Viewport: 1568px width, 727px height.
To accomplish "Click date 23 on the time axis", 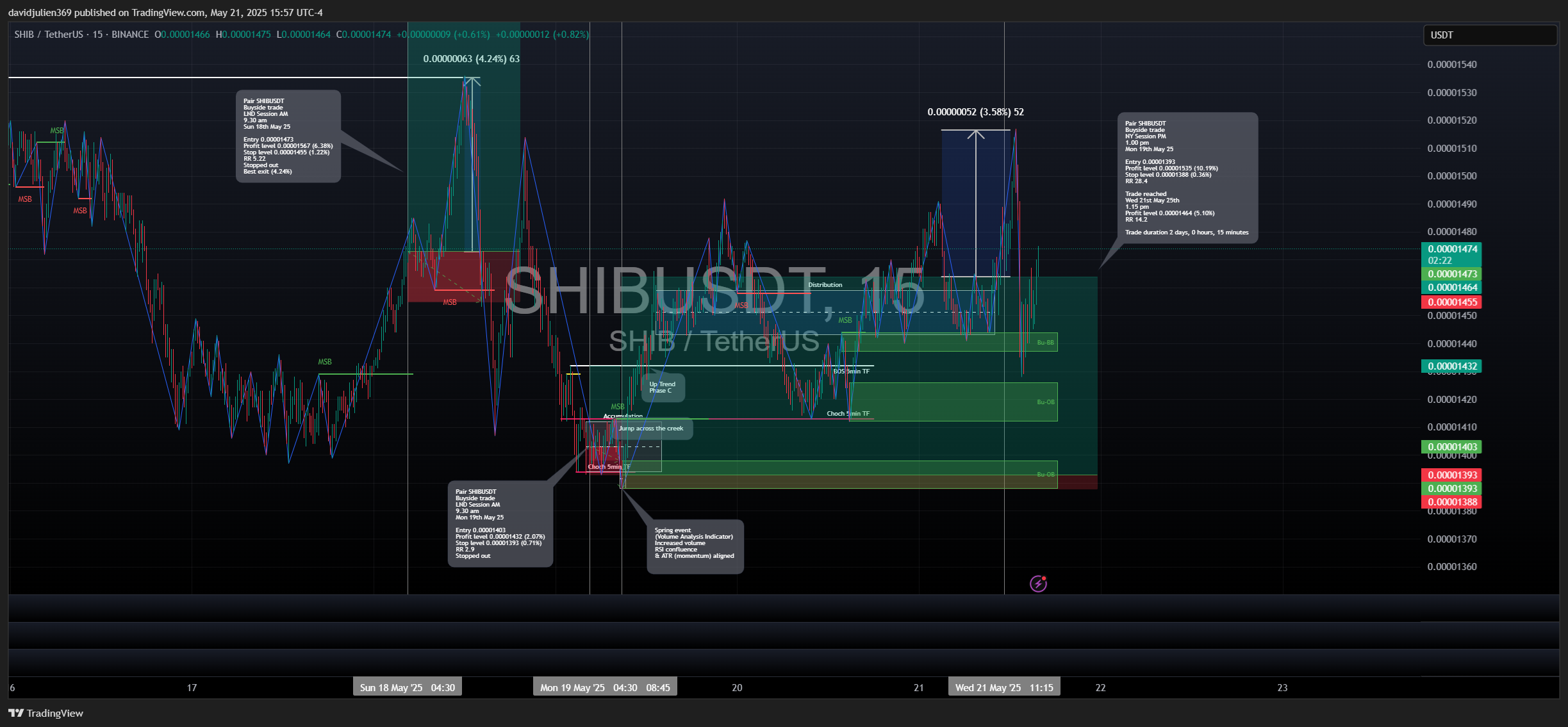I will tap(1282, 687).
